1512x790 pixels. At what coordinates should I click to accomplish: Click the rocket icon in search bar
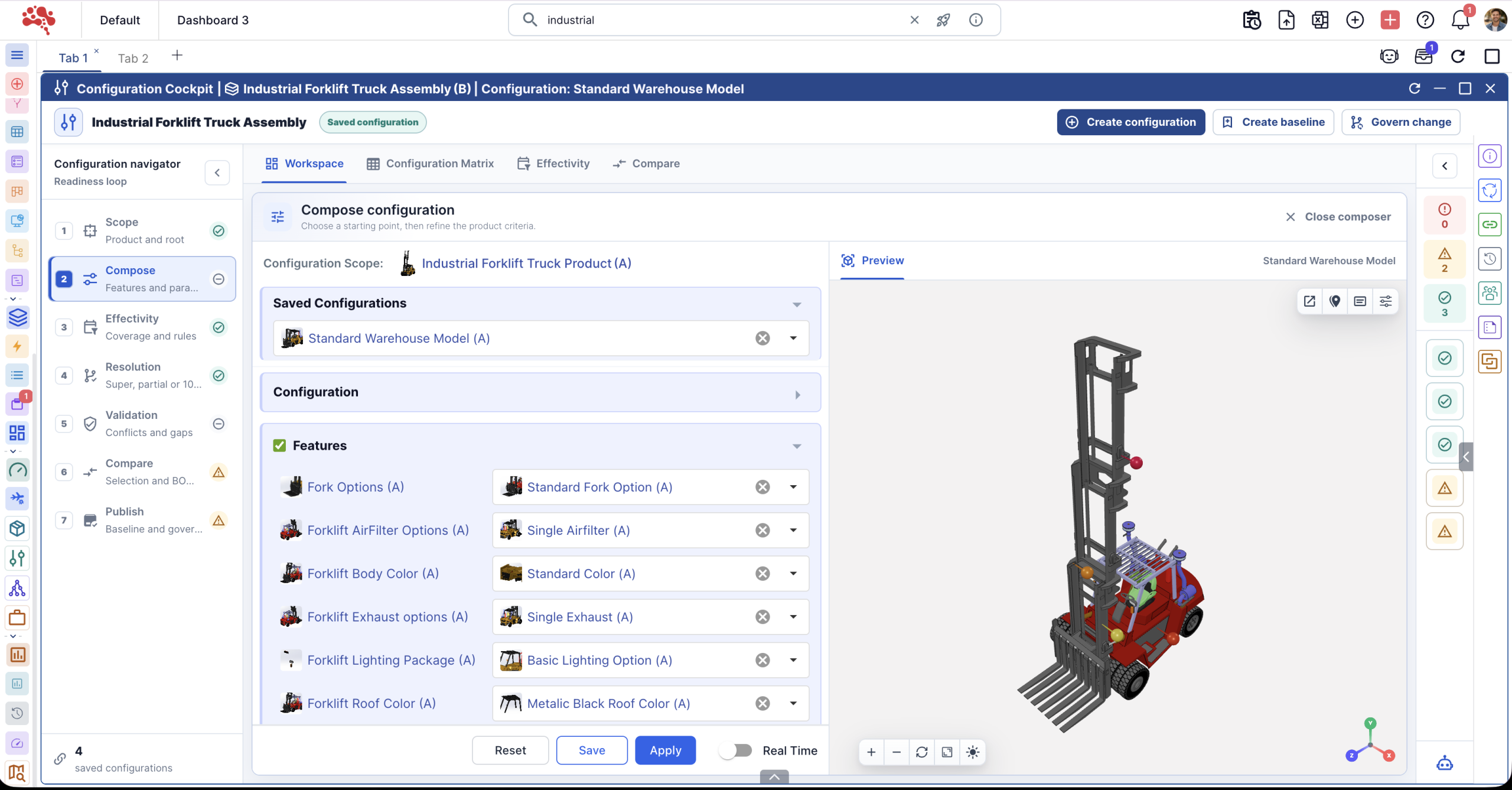(943, 20)
